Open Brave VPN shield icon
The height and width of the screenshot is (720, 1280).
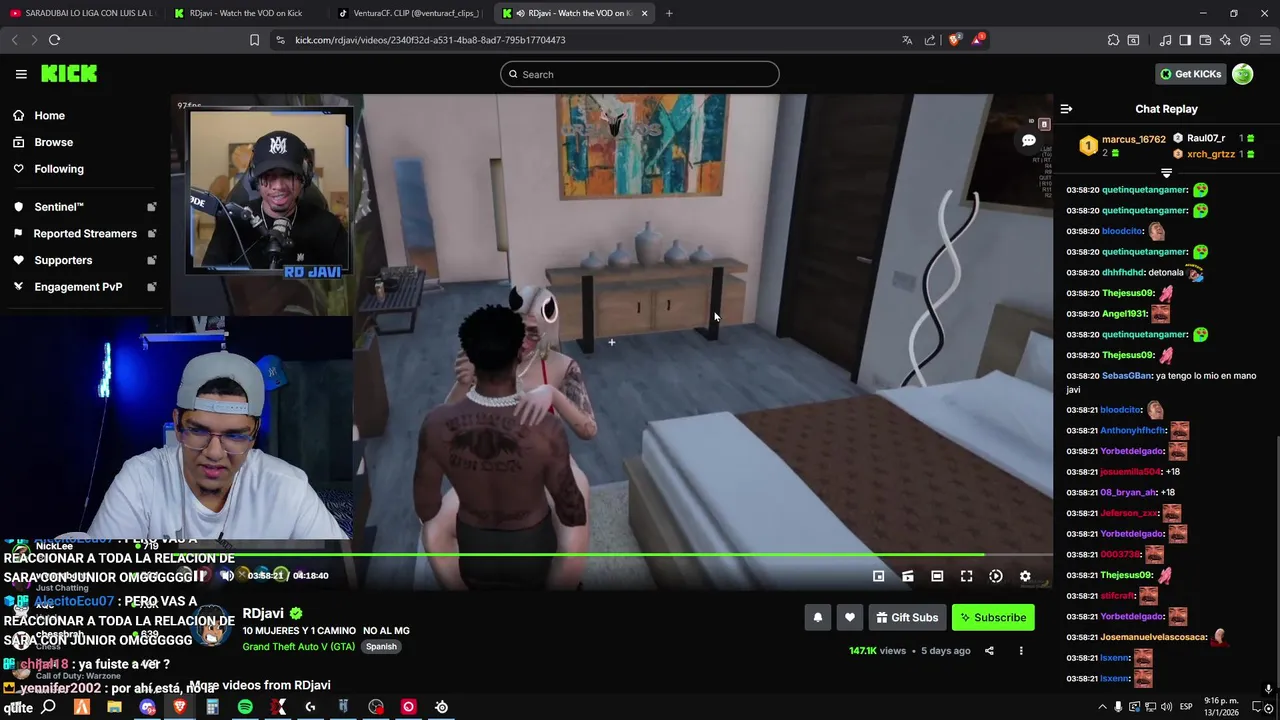tap(1245, 40)
